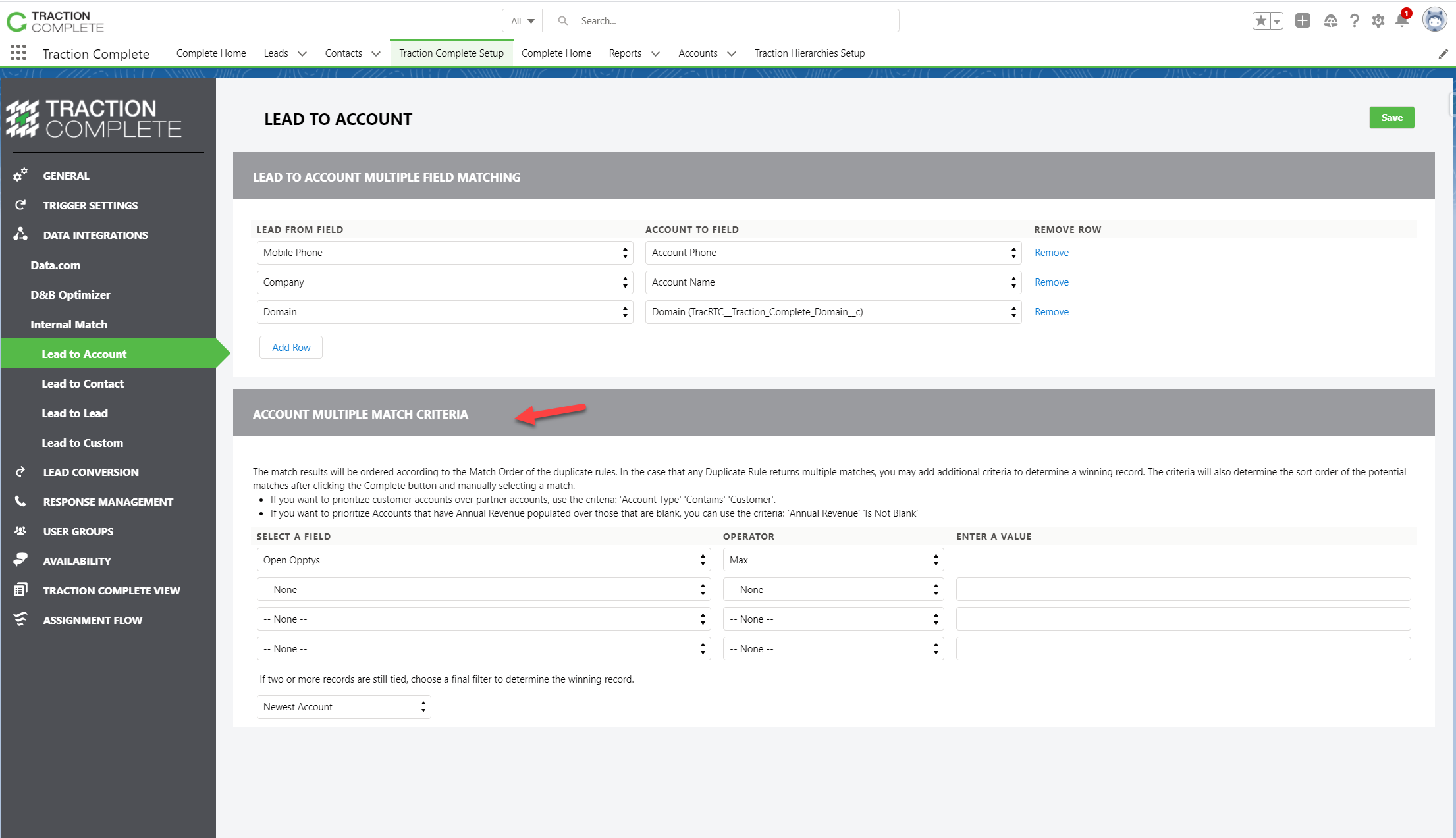Open the Newest Account final filter dropdown

click(x=344, y=707)
